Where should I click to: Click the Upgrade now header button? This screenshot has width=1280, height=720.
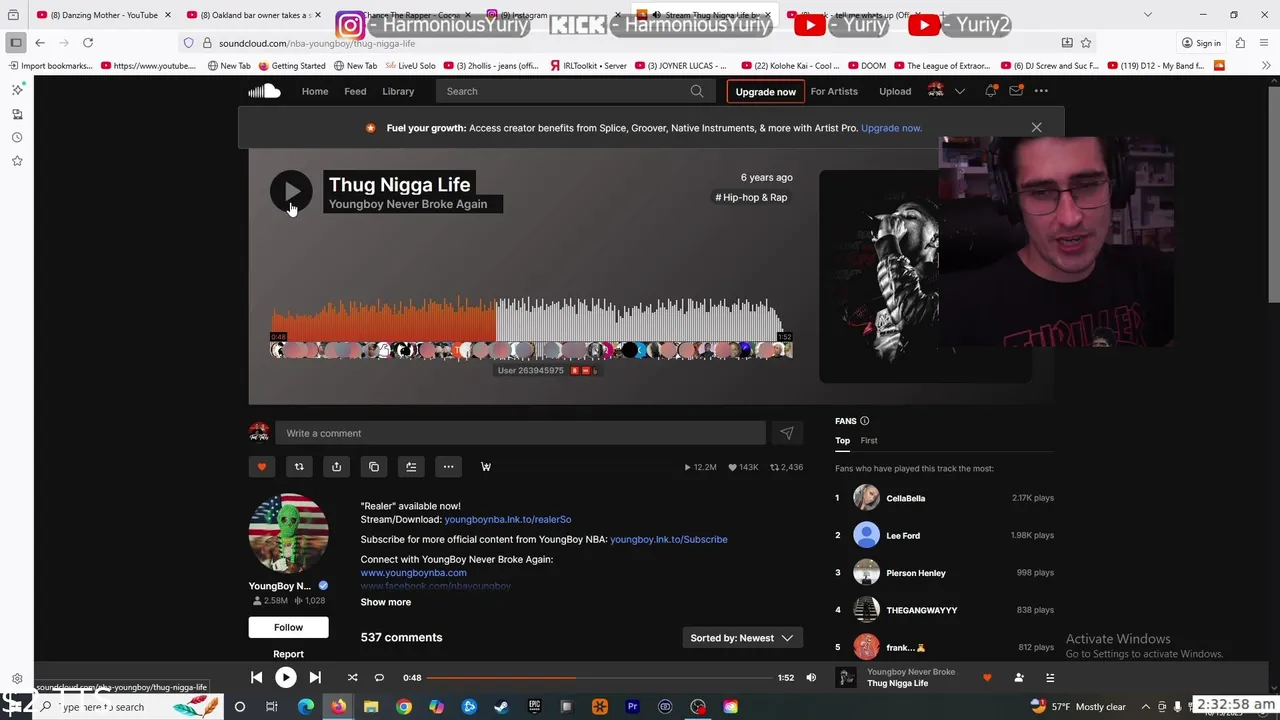pyautogui.click(x=766, y=91)
